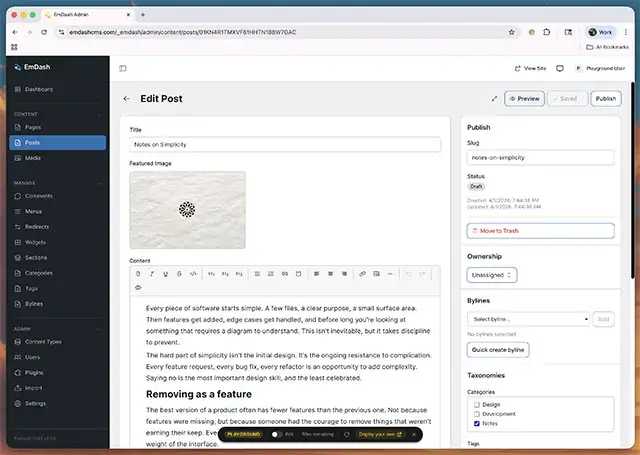Open the display mode icon next to View Site
The image size is (640, 455).
560,69
